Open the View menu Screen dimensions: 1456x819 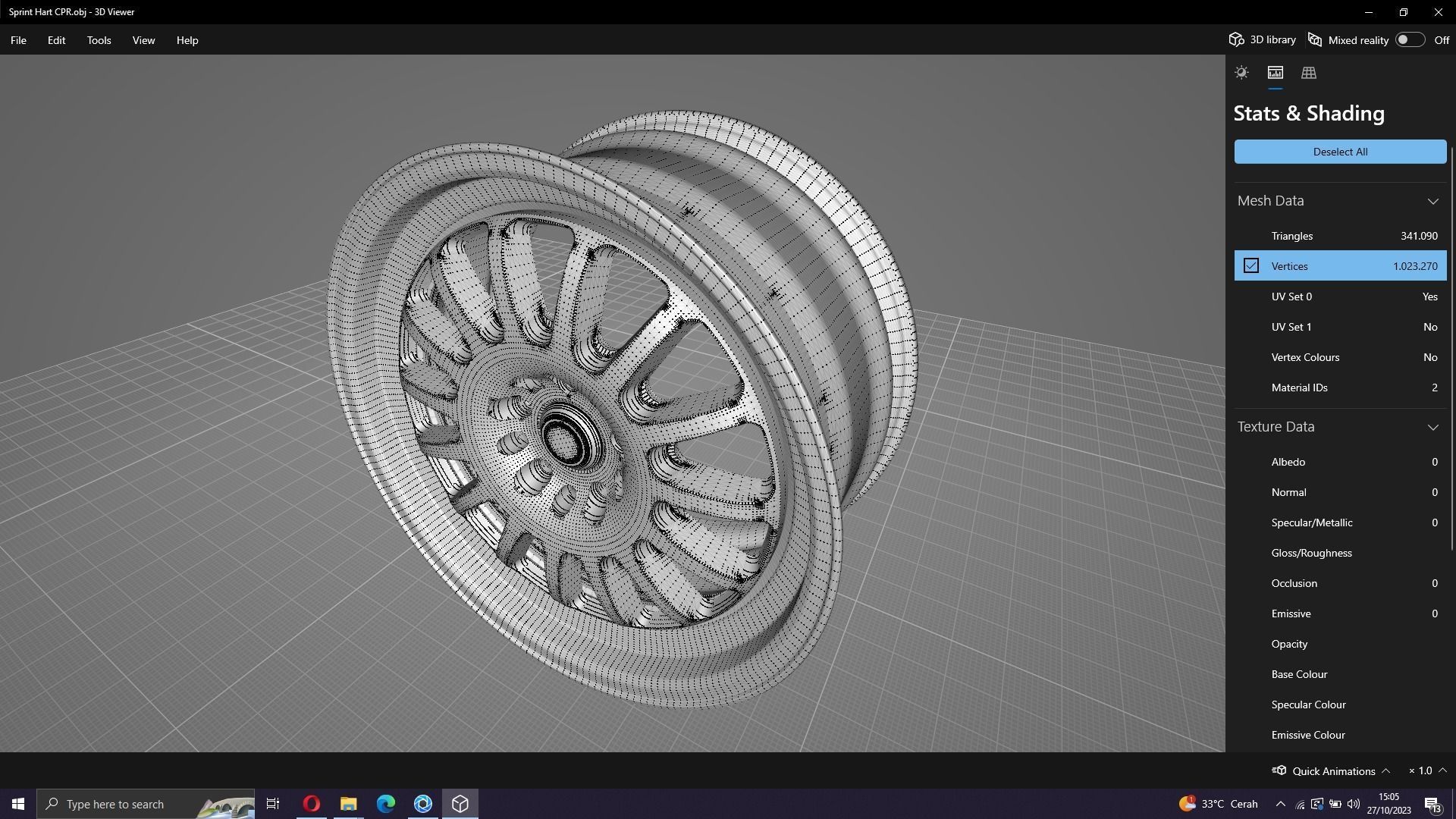tap(143, 40)
